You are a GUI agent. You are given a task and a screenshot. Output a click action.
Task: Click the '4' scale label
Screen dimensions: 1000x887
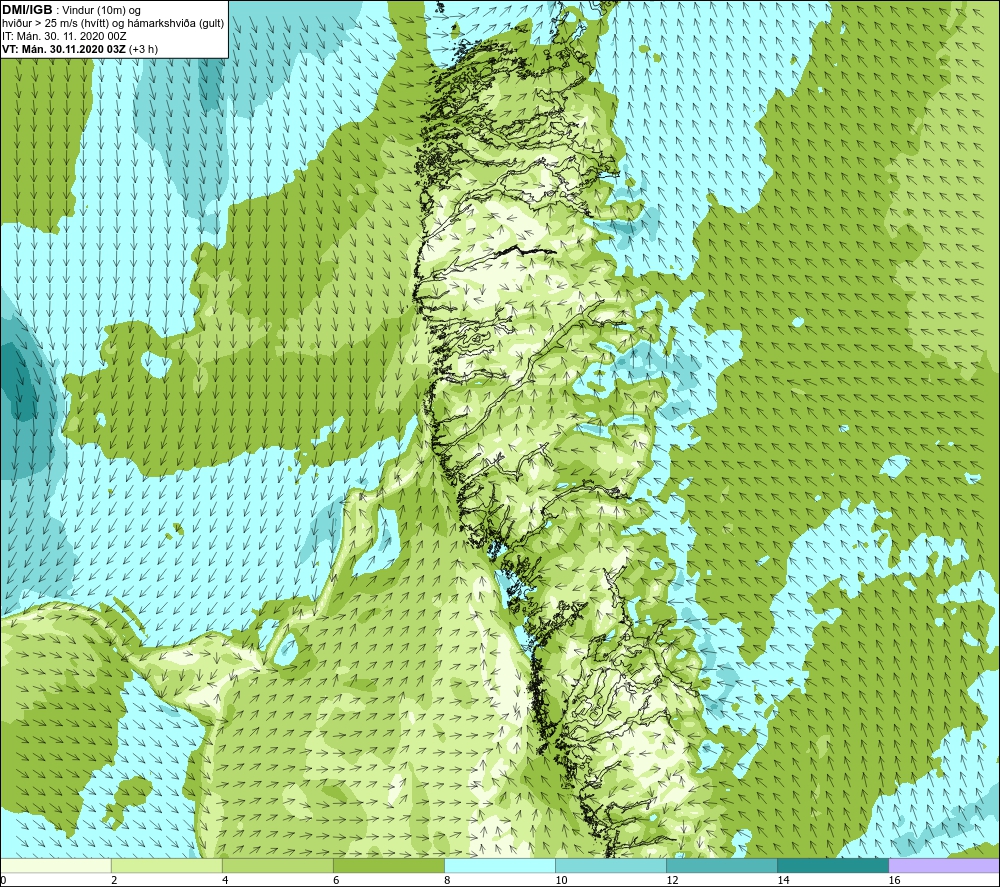[x=225, y=881]
